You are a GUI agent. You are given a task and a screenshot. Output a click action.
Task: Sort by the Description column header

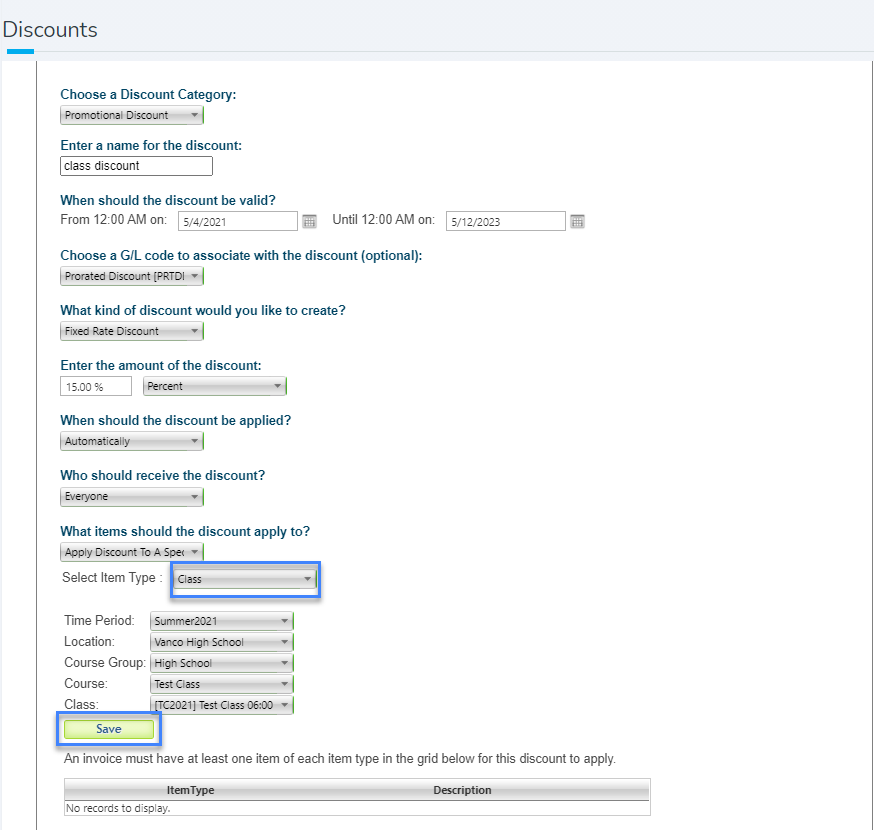(462, 790)
